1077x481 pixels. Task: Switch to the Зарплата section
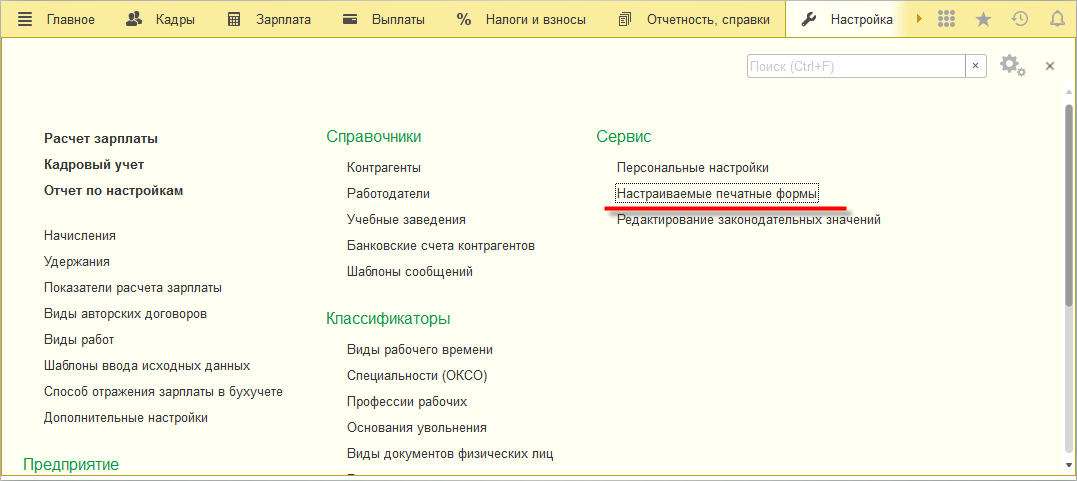(284, 20)
